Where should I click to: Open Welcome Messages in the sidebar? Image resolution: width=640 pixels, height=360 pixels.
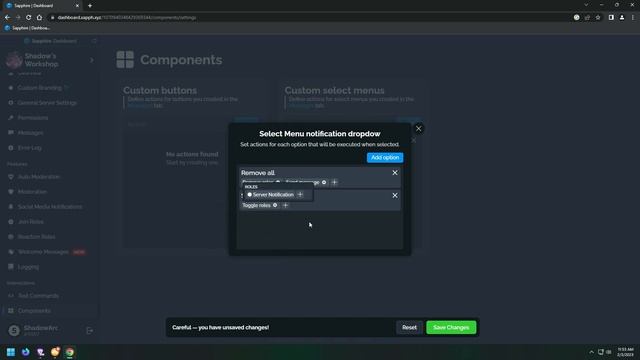click(43, 252)
